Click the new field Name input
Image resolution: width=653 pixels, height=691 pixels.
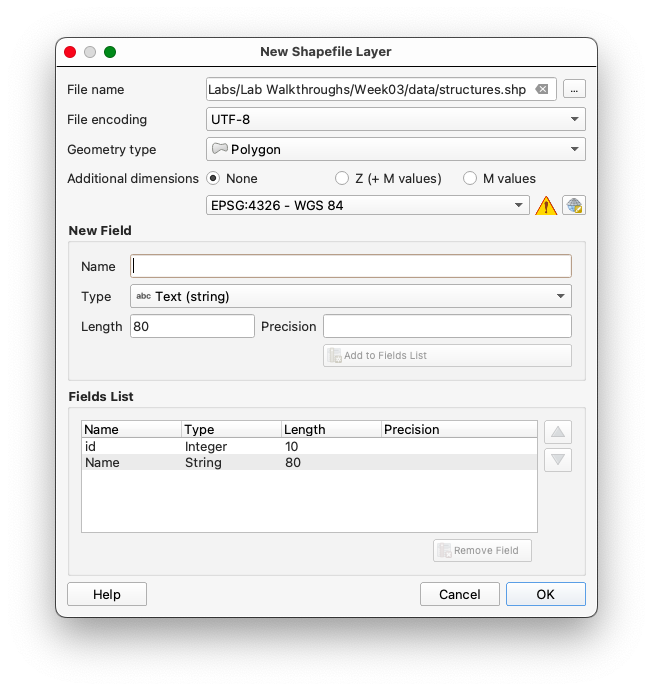point(351,266)
